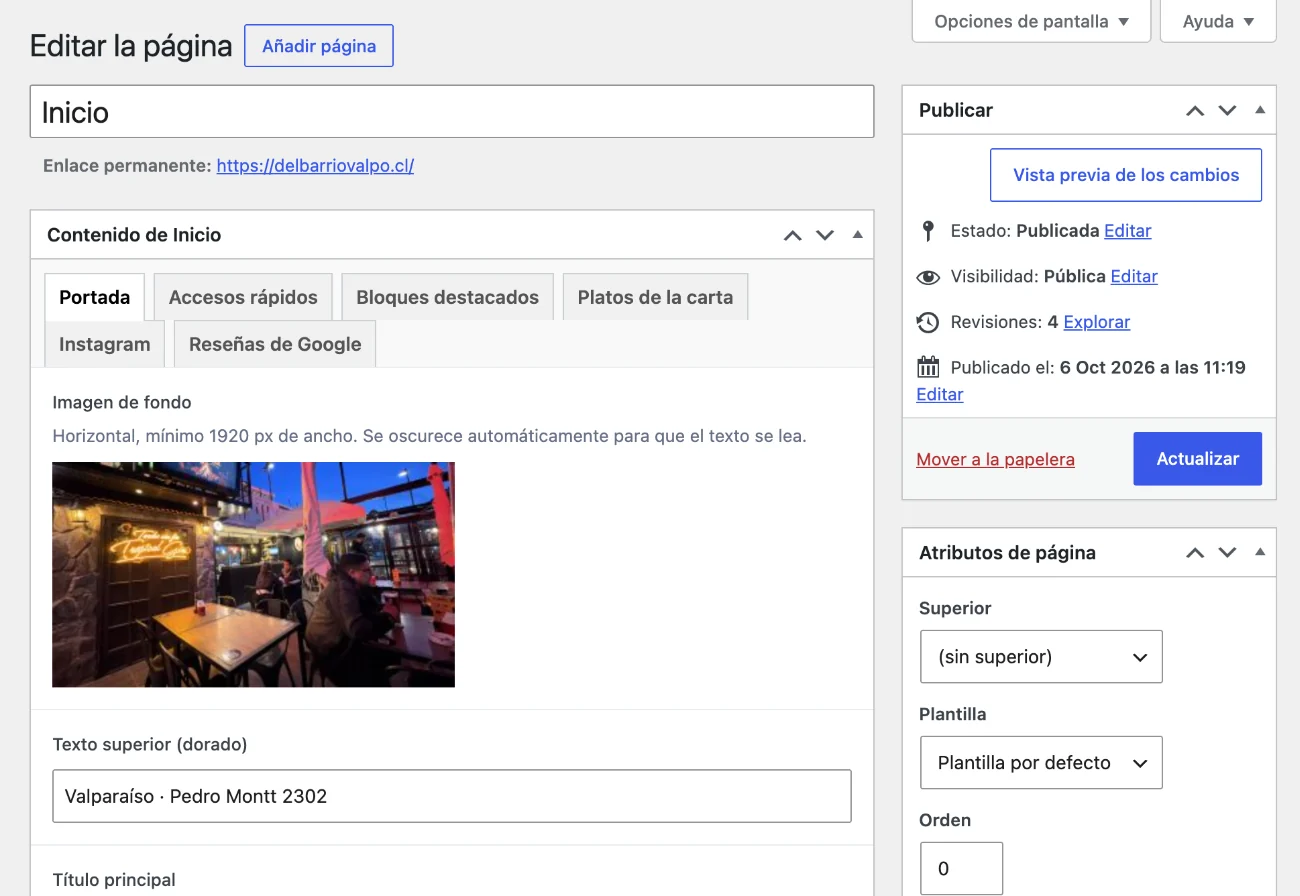Move Contenido de Inicio box down
Viewport: 1300px width, 896px height.
coord(825,236)
